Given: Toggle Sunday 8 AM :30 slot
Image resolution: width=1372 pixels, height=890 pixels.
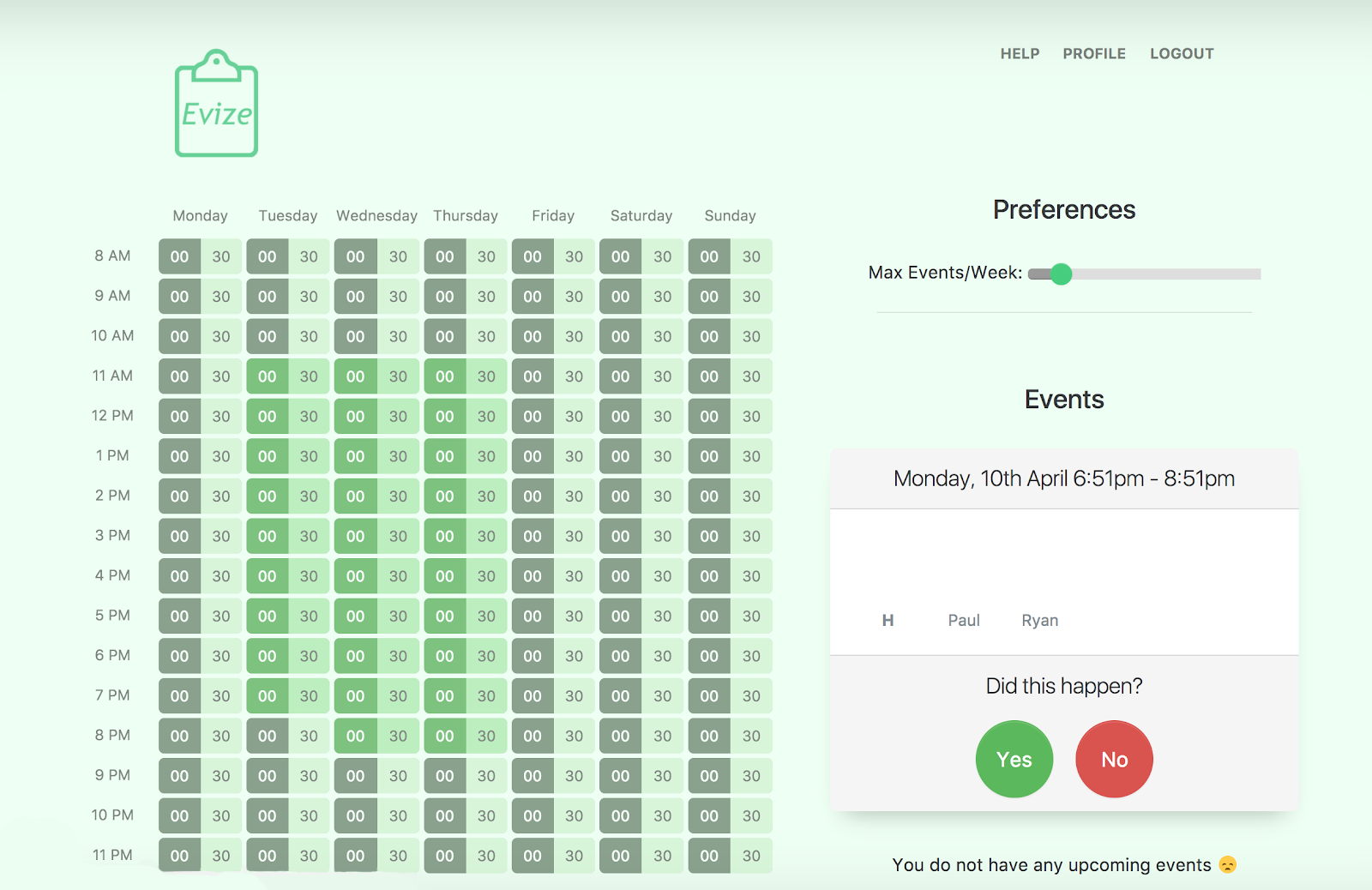Looking at the screenshot, I should pos(751,256).
